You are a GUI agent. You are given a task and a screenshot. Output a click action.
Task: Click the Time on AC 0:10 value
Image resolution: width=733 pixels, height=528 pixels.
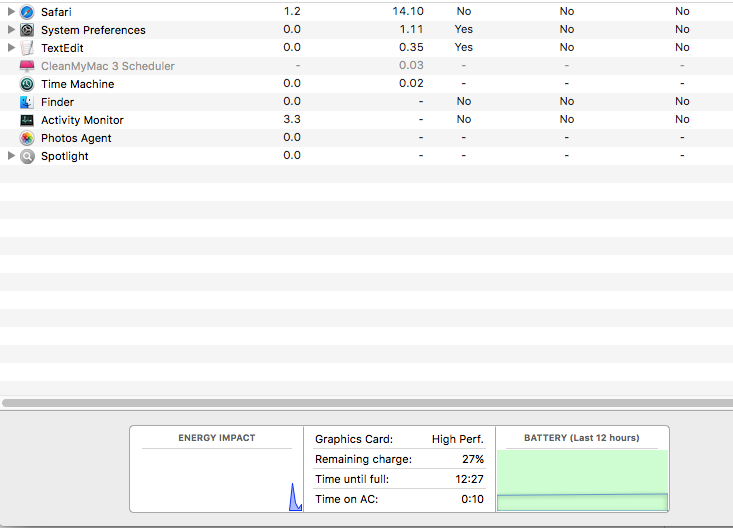(472, 499)
